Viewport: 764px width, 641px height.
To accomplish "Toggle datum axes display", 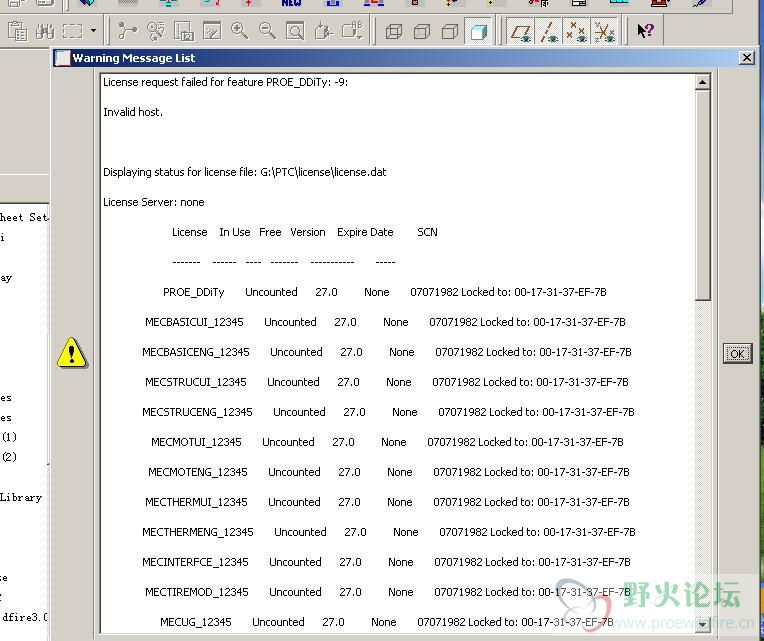I will [548, 32].
